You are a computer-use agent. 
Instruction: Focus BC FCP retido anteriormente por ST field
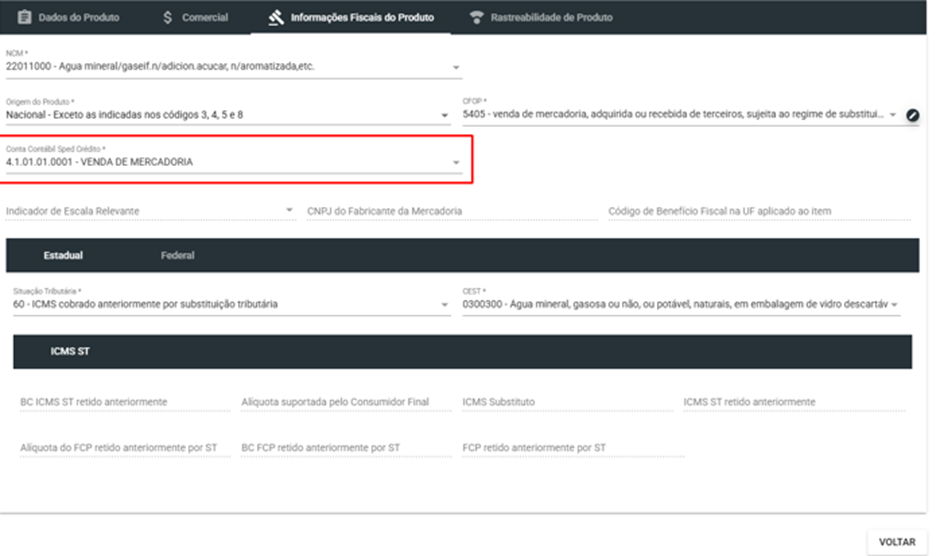[346, 447]
